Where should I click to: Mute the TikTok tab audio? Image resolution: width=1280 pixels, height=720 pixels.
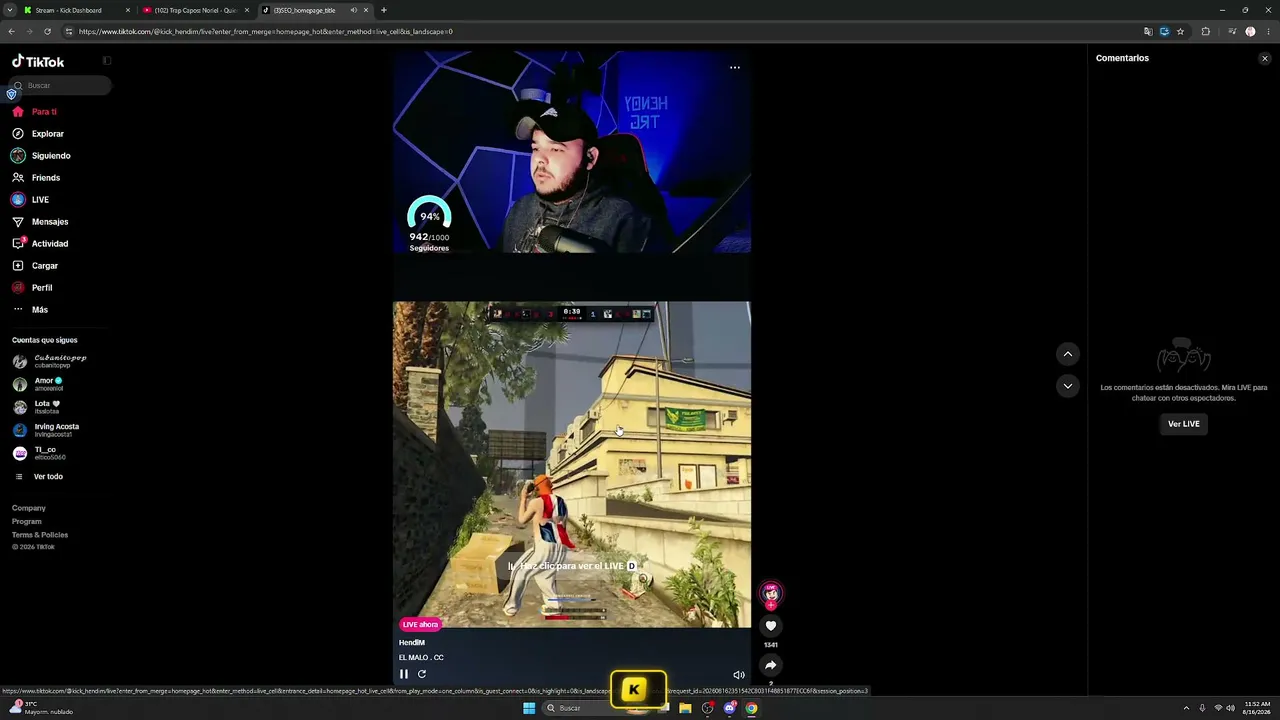353,10
